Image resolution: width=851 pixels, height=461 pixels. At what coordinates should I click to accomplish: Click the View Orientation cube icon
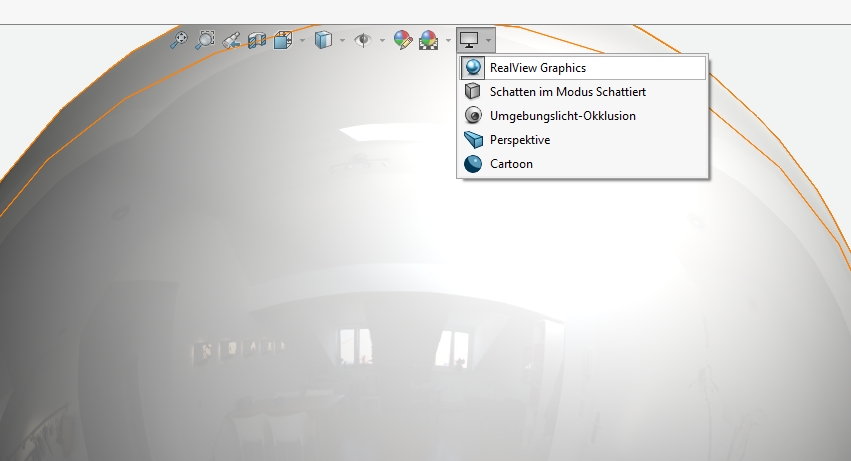[283, 40]
